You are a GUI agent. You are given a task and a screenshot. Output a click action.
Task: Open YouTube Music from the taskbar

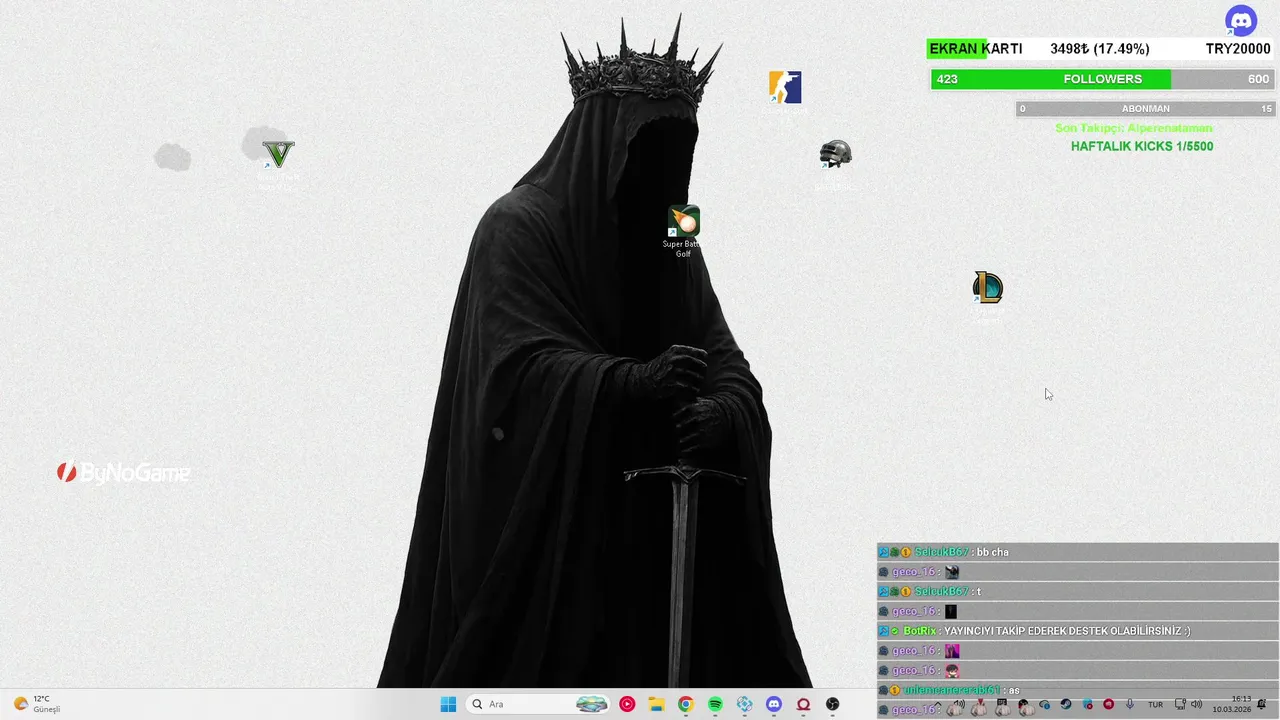coord(627,704)
